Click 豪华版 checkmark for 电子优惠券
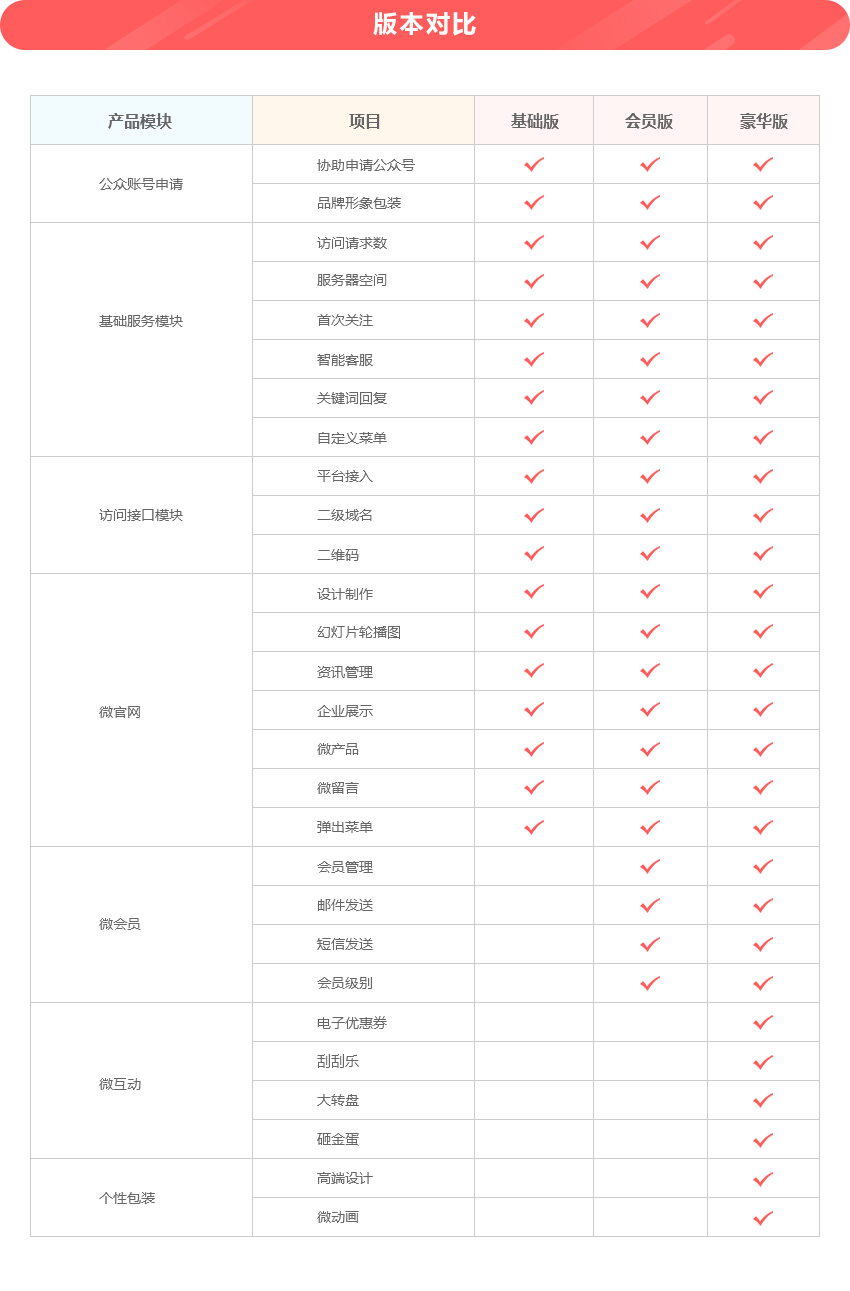 click(x=763, y=1022)
